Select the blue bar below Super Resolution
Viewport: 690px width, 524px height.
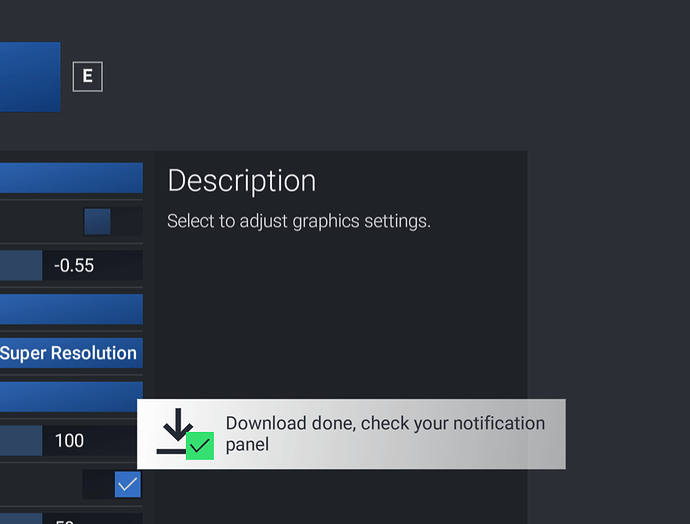(71, 397)
